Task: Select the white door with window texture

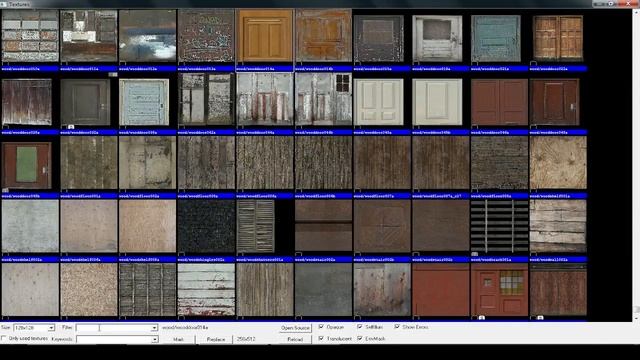Action: (x=437, y=38)
